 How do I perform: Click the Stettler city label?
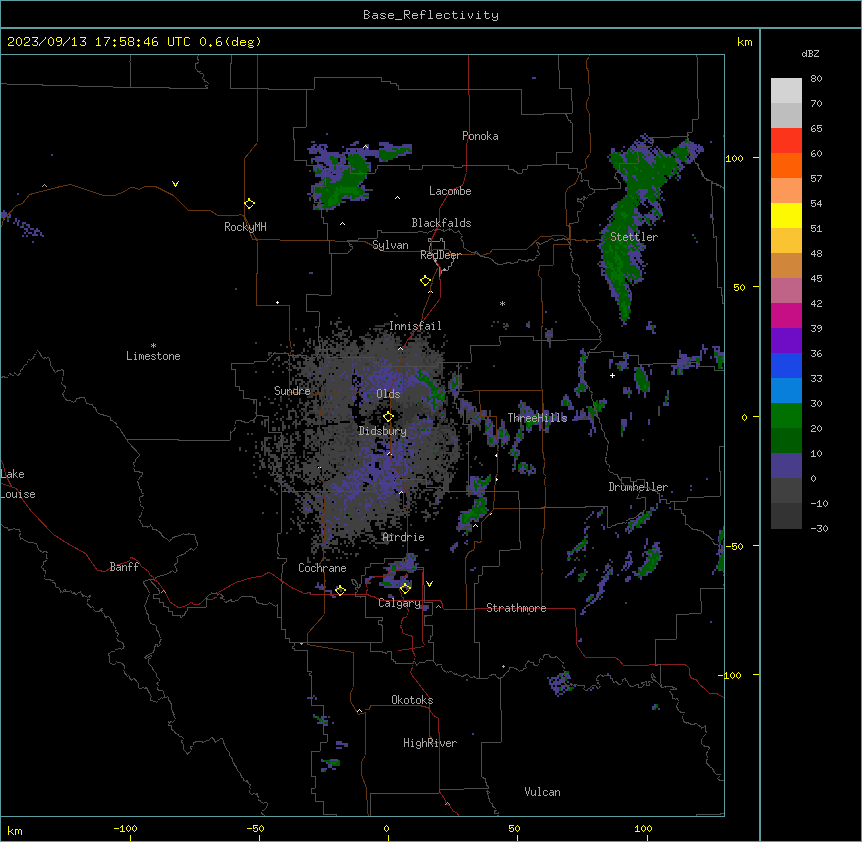tap(633, 237)
